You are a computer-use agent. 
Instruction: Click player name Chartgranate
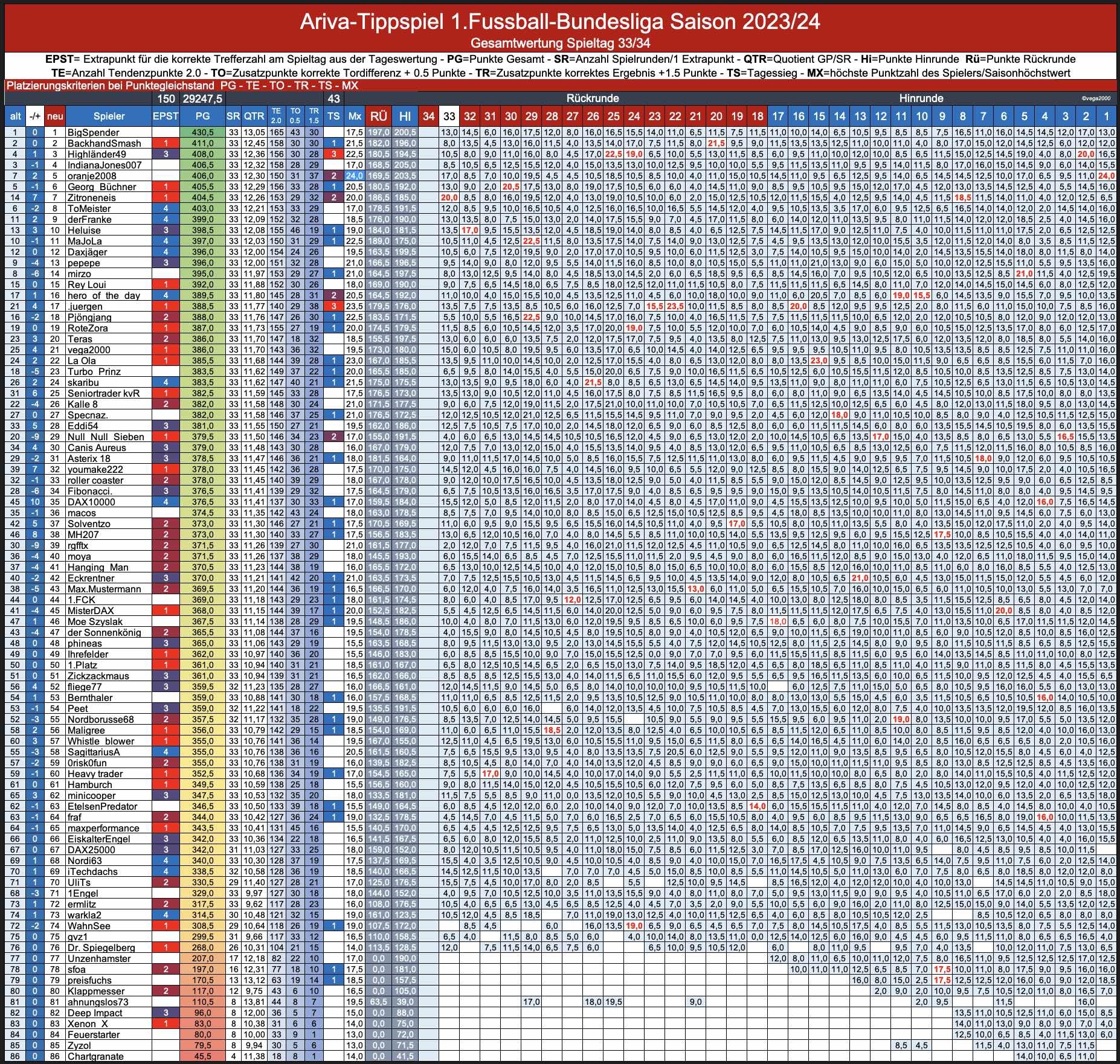(95, 1056)
